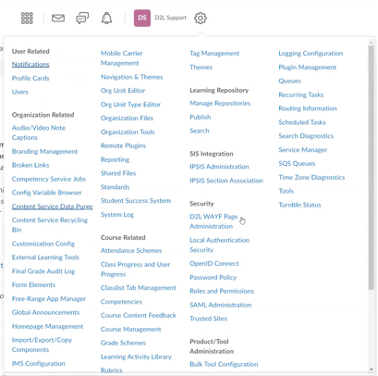Open Mobile Carrier Management

[122, 58]
